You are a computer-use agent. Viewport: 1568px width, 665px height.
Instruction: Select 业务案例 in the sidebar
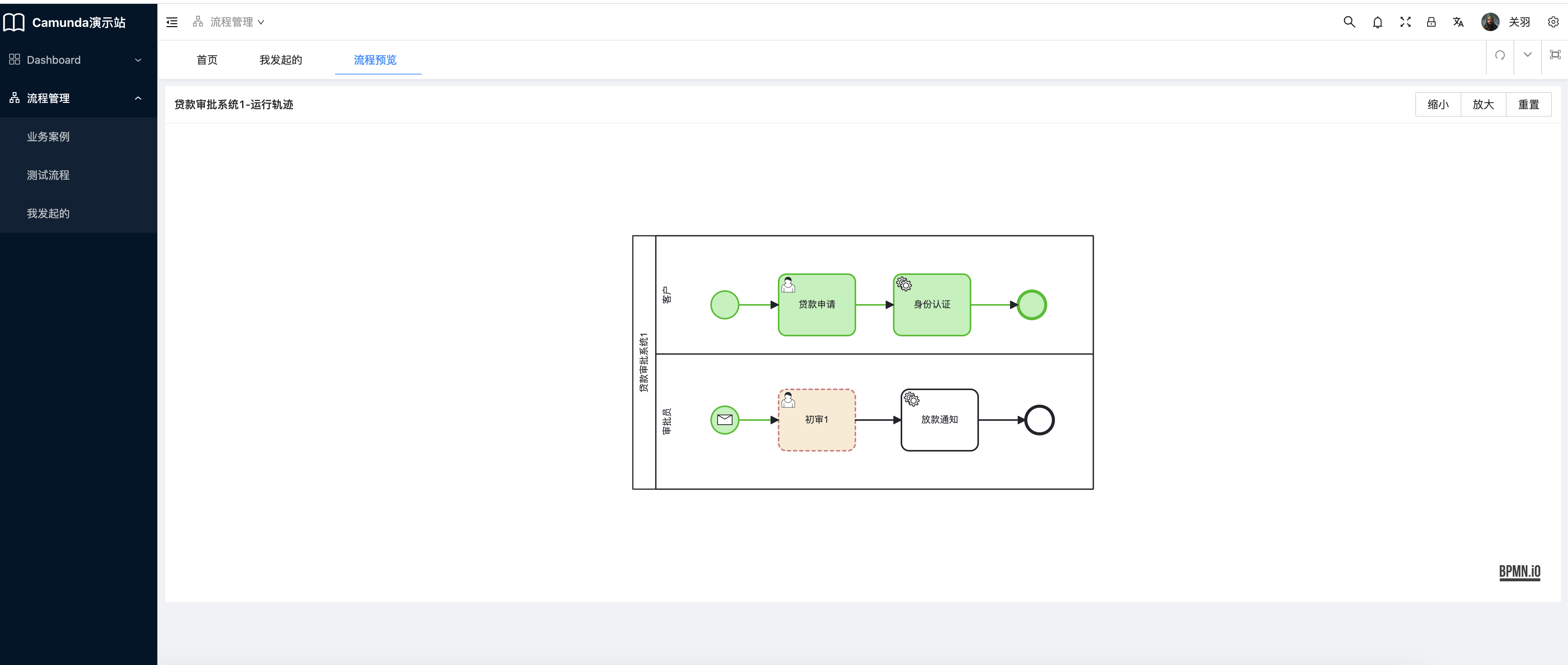[48, 136]
